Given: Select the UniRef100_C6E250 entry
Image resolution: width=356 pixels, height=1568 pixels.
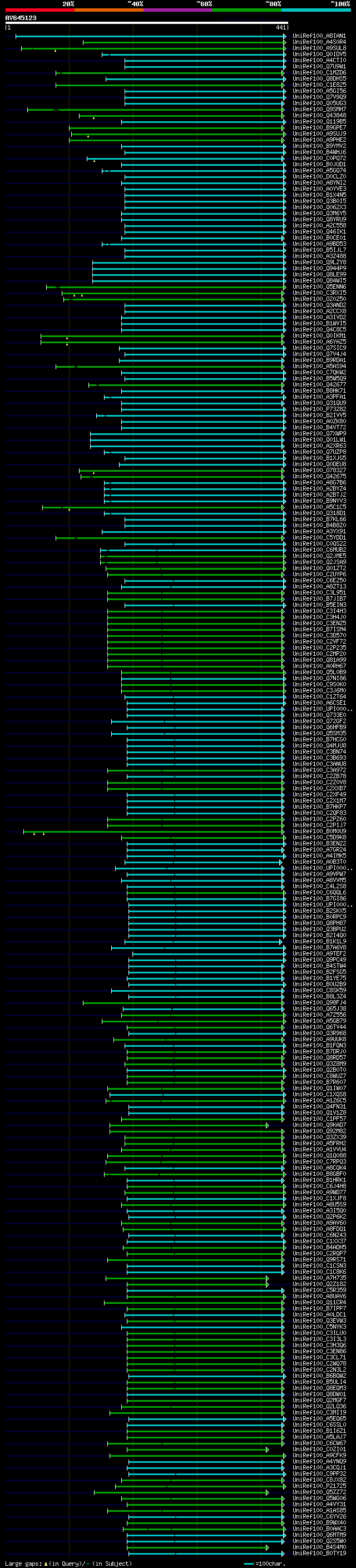Looking at the screenshot, I should pyautogui.click(x=319, y=580).
